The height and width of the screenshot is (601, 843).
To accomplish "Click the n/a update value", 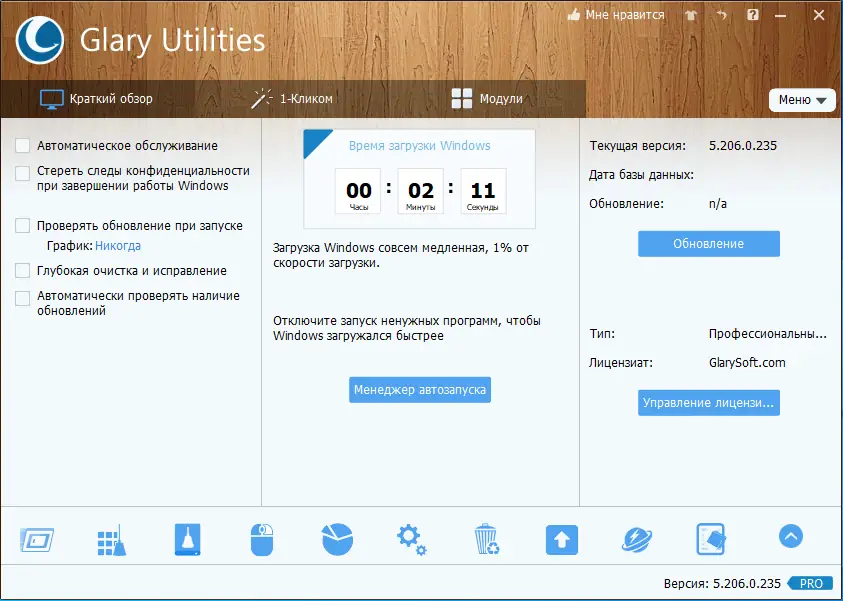I will pos(718,204).
